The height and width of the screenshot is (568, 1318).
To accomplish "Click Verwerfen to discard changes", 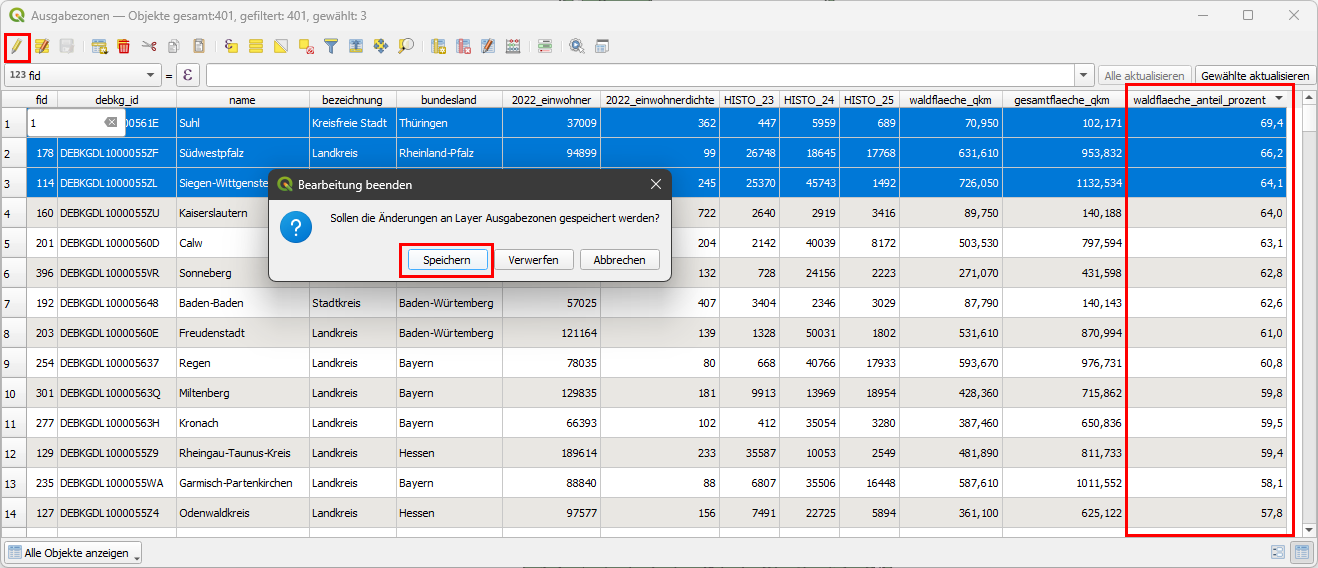I will [x=533, y=260].
